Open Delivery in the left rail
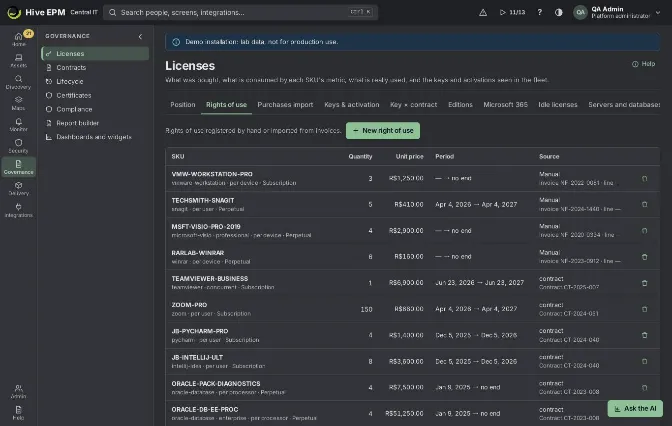The height and width of the screenshot is (426, 672). click(18, 188)
